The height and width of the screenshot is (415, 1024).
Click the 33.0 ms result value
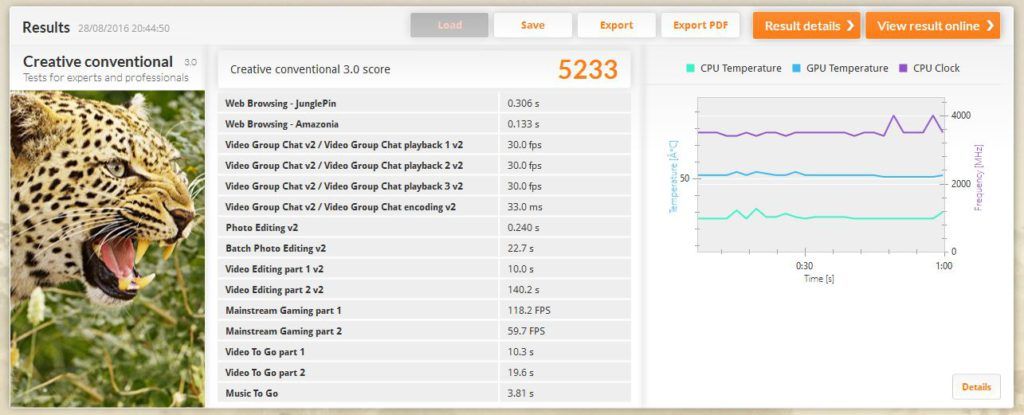524,207
